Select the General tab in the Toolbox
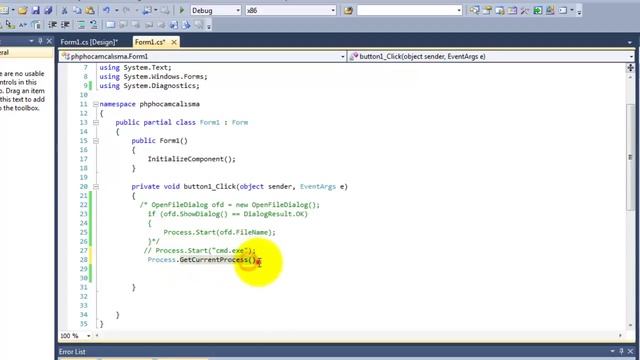The width and height of the screenshot is (640, 360). click(x=26, y=52)
